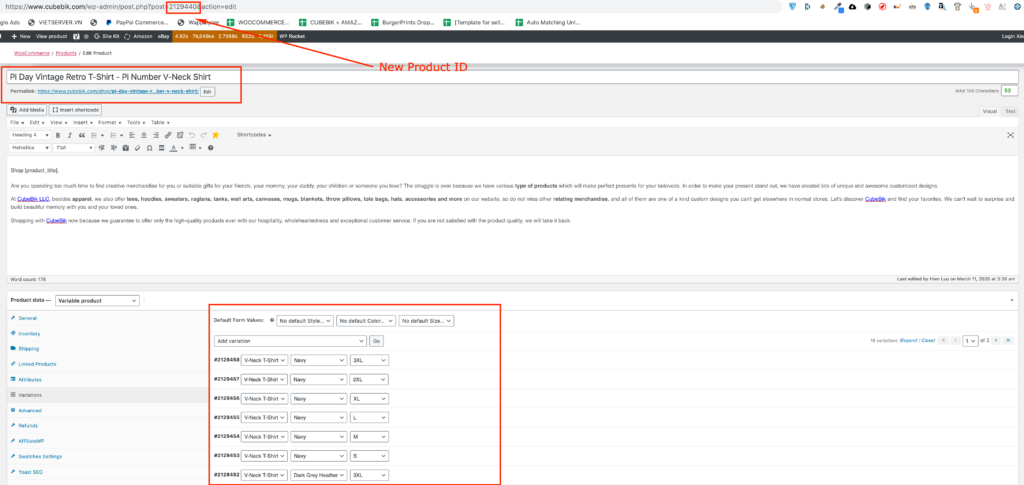The height and width of the screenshot is (485, 1024).
Task: Align text right in editor
Action: (x=155, y=135)
